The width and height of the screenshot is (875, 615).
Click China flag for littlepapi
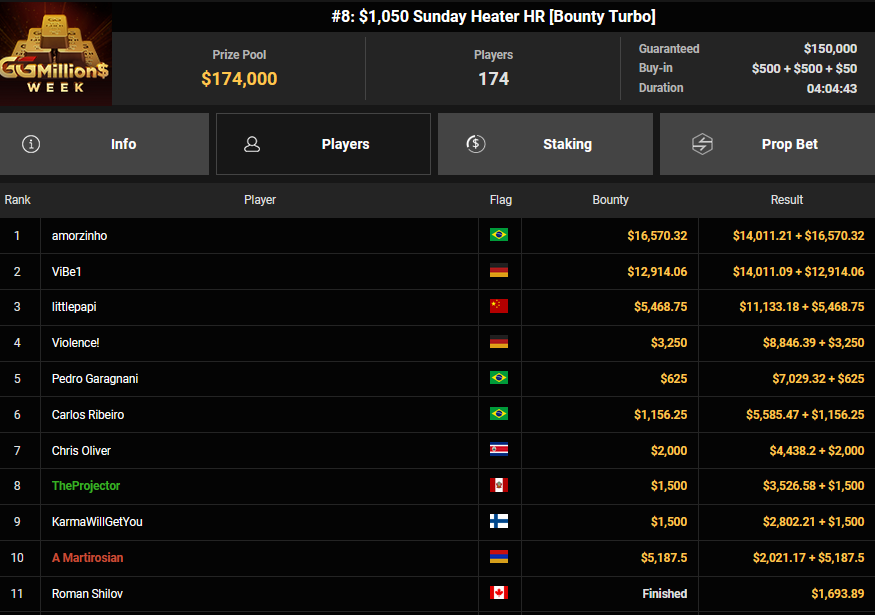(498, 307)
